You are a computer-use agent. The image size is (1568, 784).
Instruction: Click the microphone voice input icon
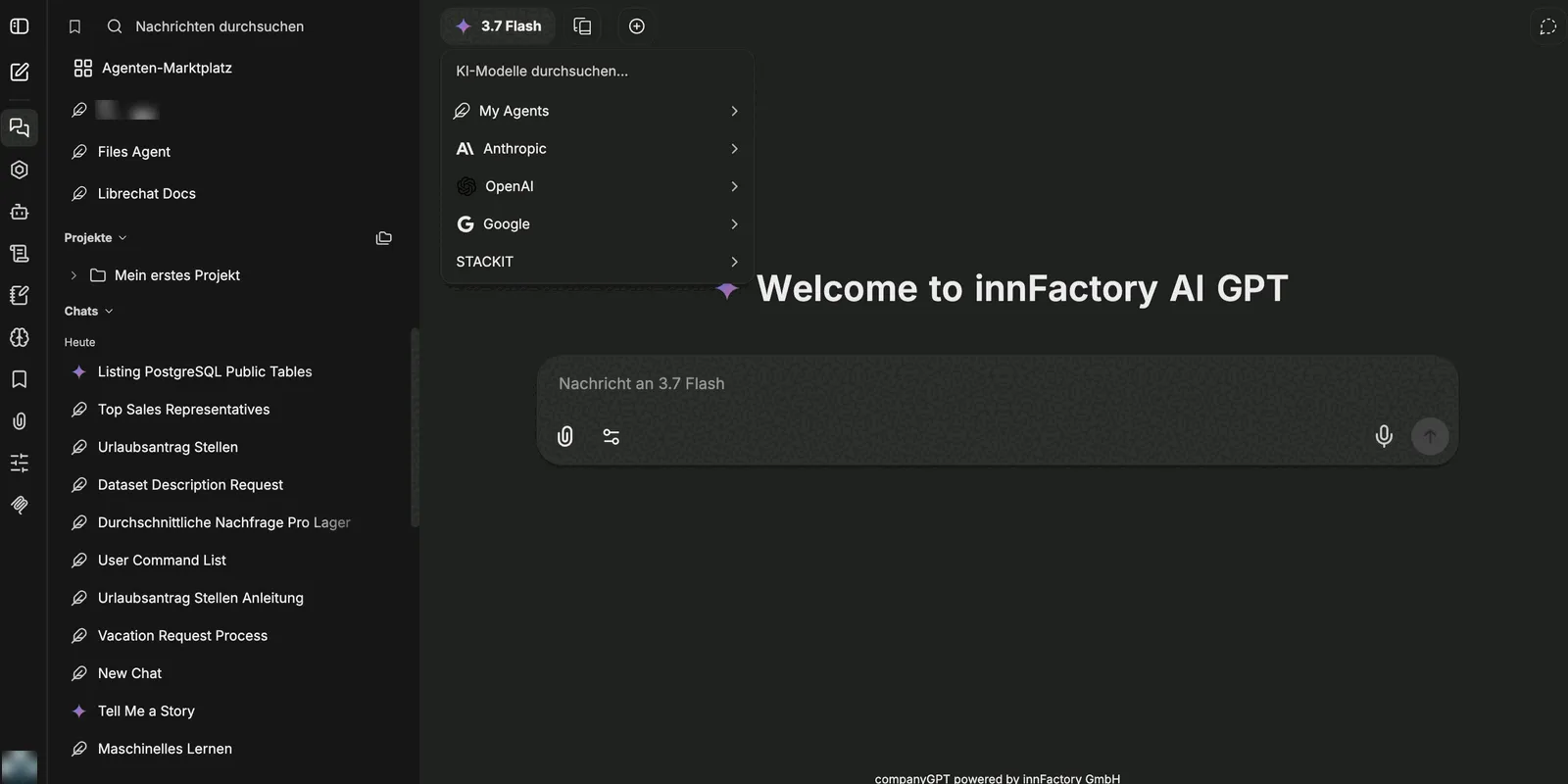tap(1383, 436)
